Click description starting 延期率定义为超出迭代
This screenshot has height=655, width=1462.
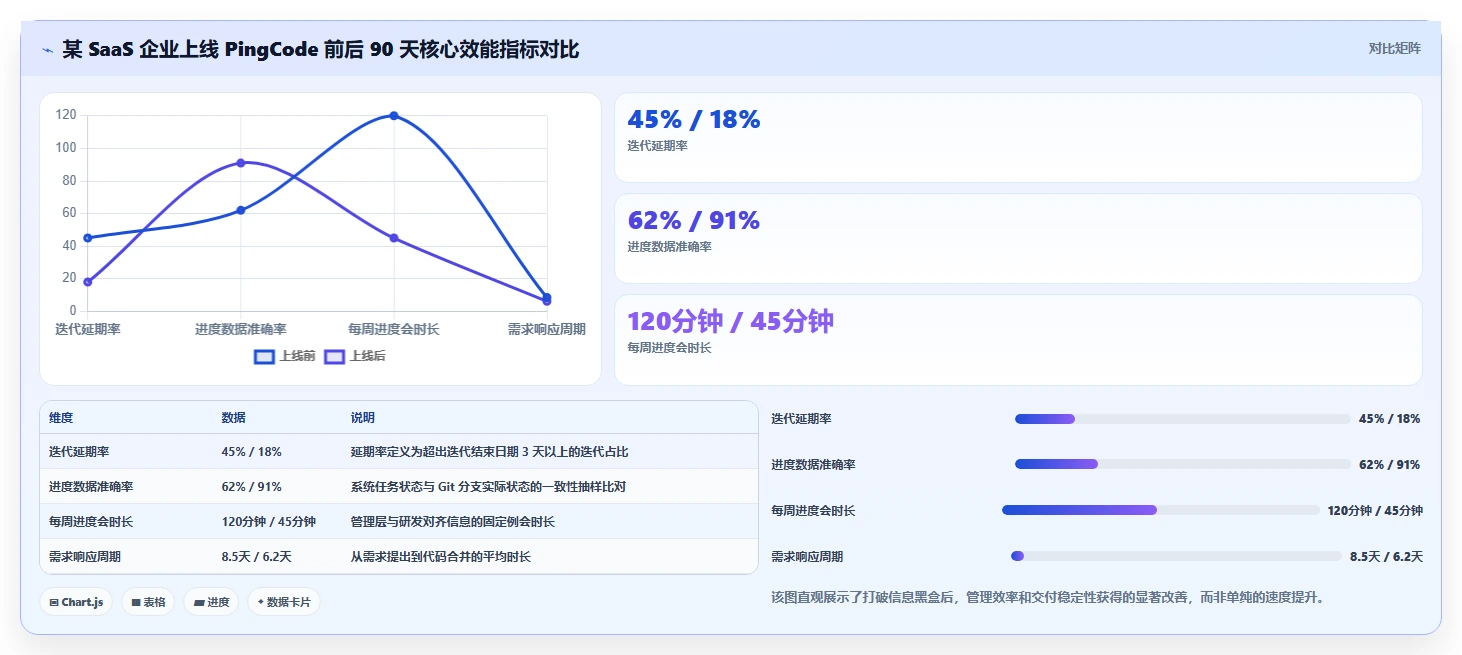(x=490, y=452)
